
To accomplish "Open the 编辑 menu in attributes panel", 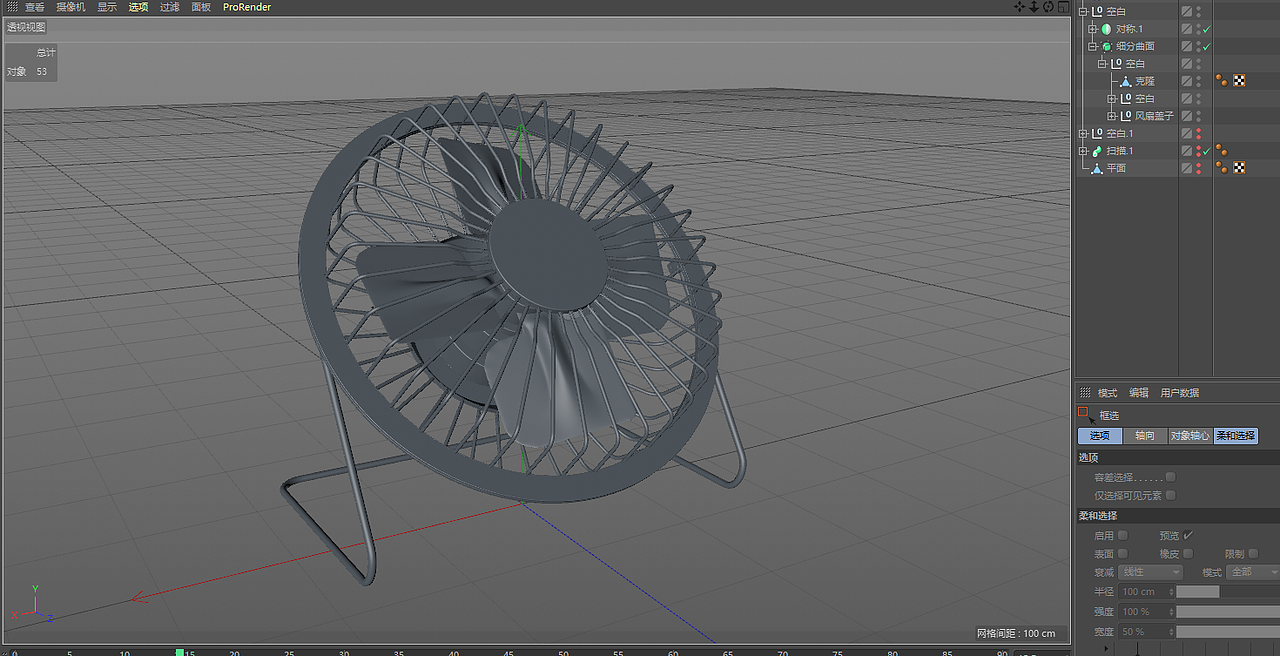I will click(1139, 393).
